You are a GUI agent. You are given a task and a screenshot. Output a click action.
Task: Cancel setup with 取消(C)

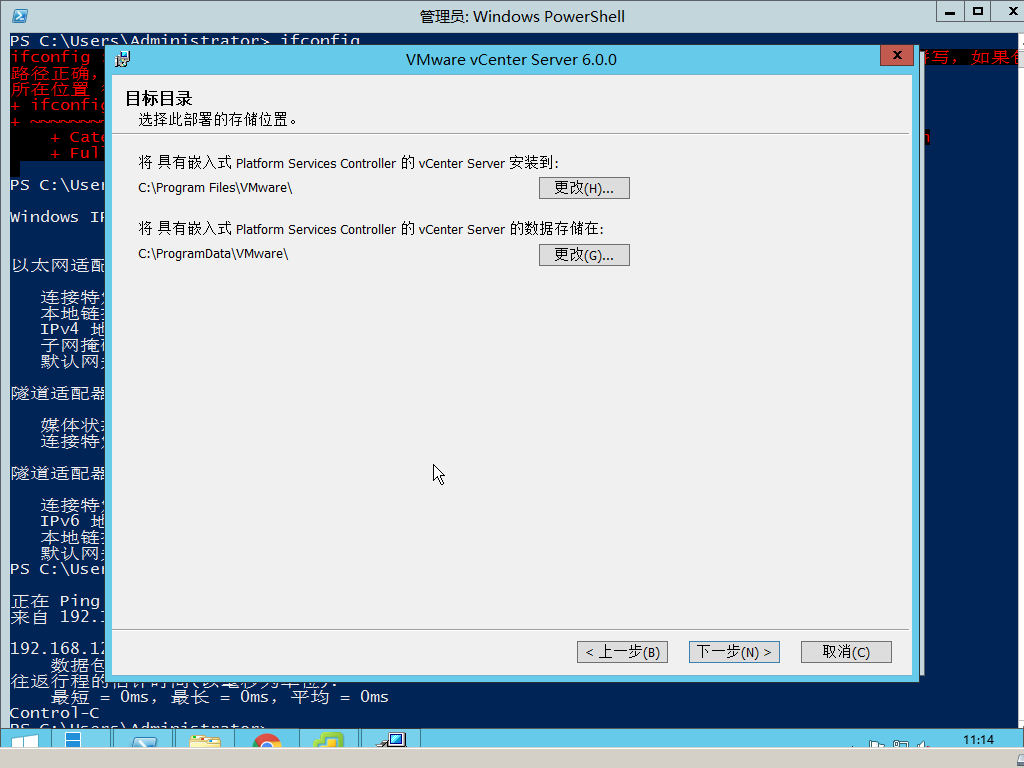point(846,652)
